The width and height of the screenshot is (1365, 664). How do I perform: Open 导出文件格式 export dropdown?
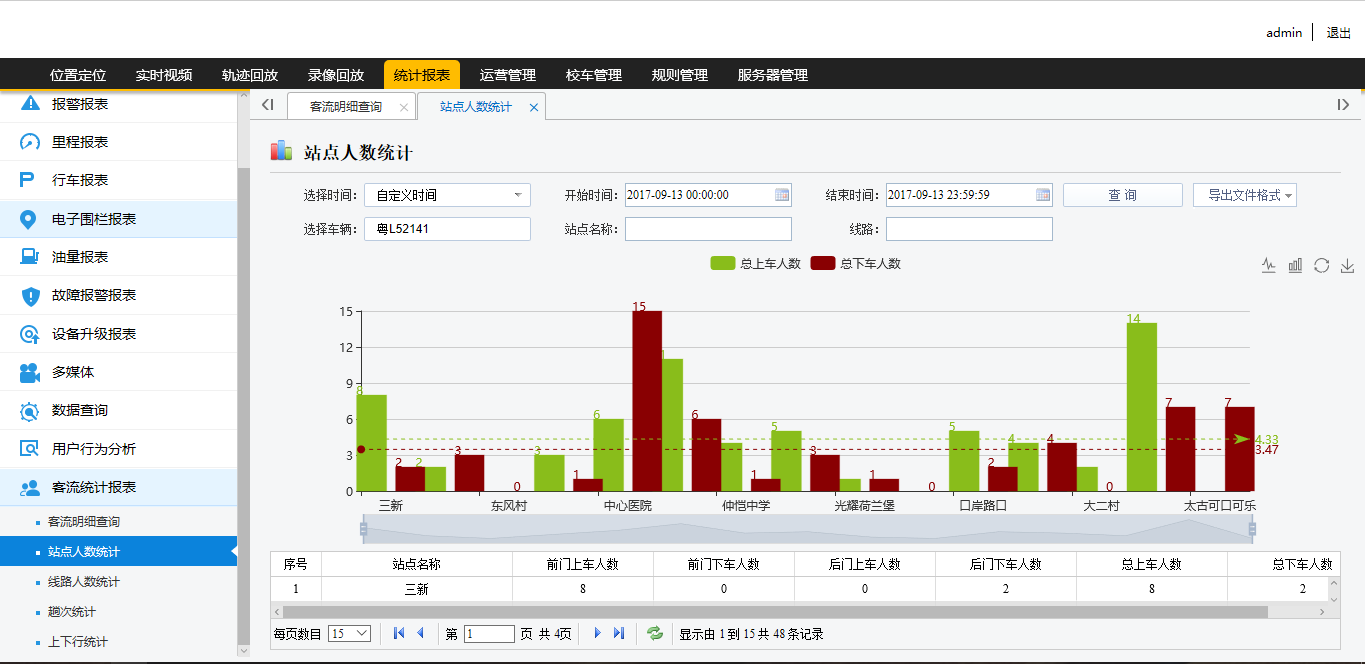tap(1245, 195)
